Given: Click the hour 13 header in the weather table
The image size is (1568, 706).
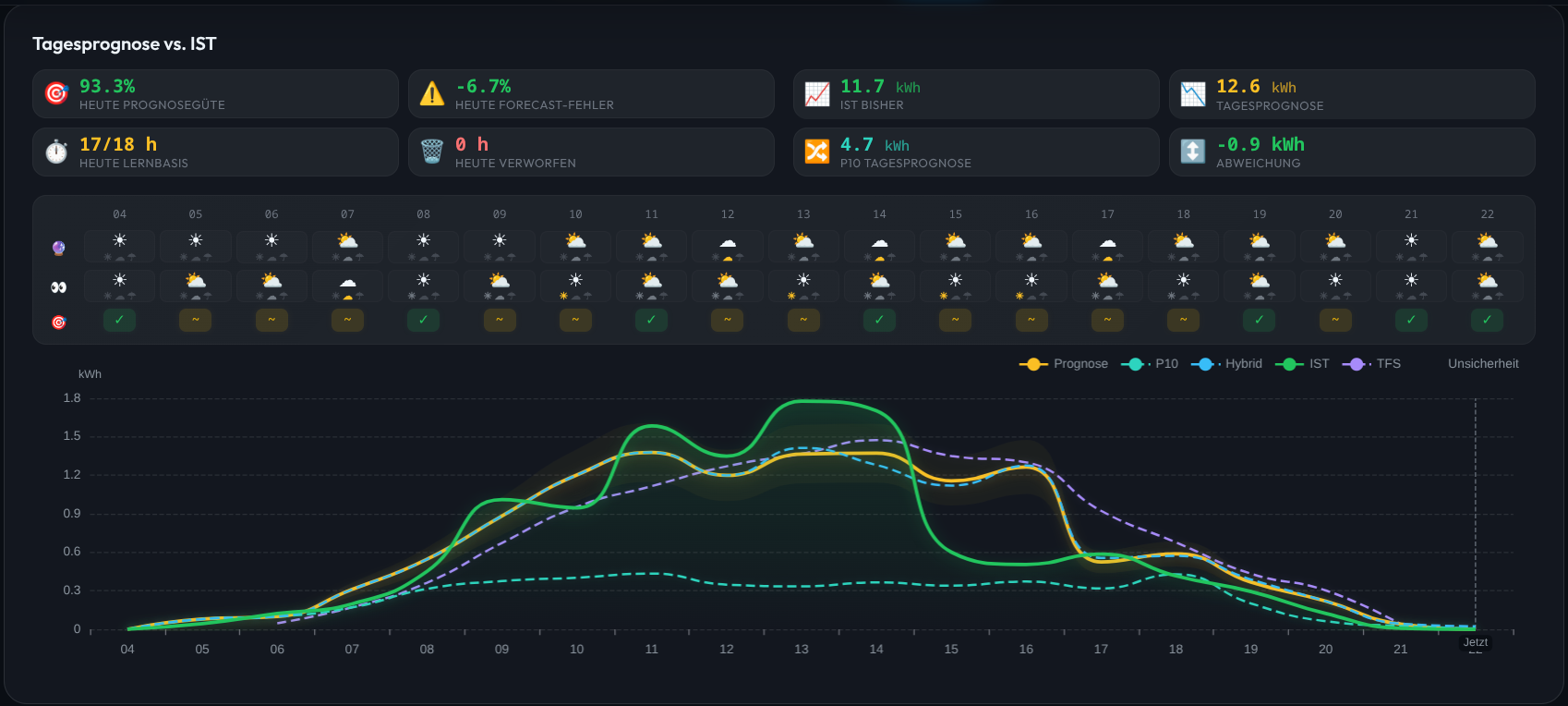Looking at the screenshot, I should pyautogui.click(x=803, y=214).
